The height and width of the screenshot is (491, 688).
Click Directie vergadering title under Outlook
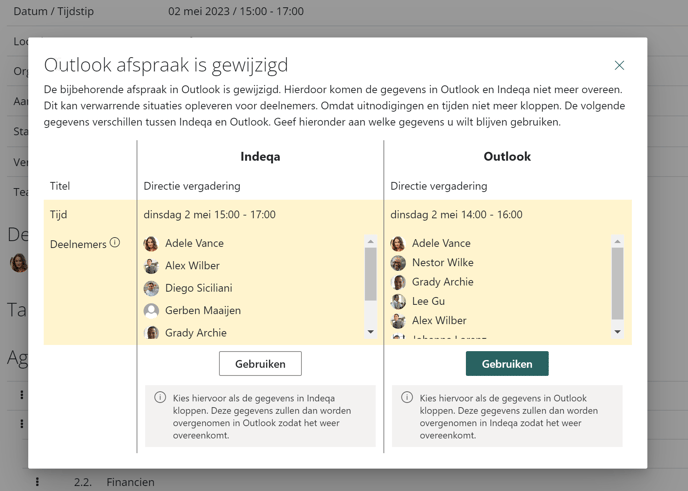[439, 186]
